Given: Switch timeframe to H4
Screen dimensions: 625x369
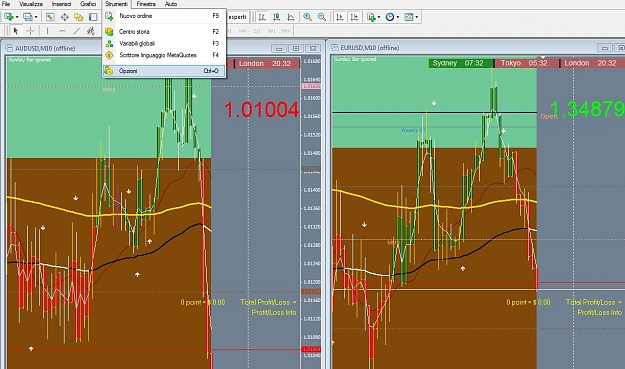Looking at the screenshot, I should pos(242,31).
